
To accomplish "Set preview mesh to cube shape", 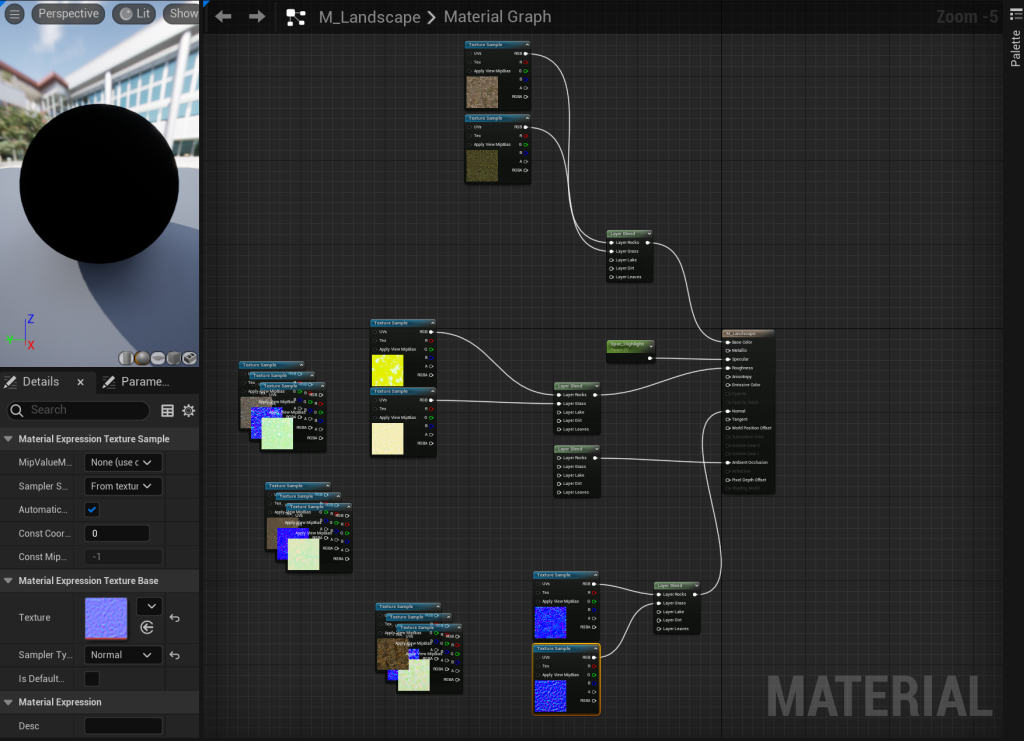I will click(174, 358).
